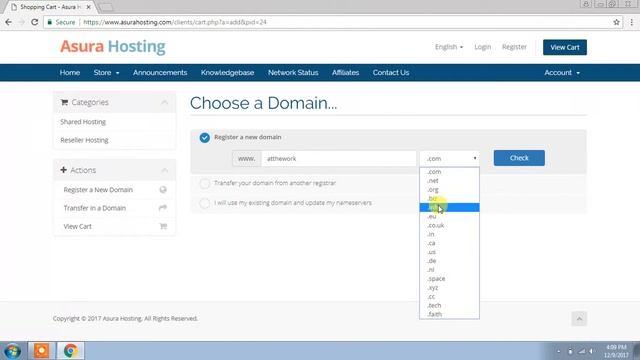Viewport: 640px width, 360px height.
Task: Choose .cc in the extension list
Action: [x=449, y=297]
